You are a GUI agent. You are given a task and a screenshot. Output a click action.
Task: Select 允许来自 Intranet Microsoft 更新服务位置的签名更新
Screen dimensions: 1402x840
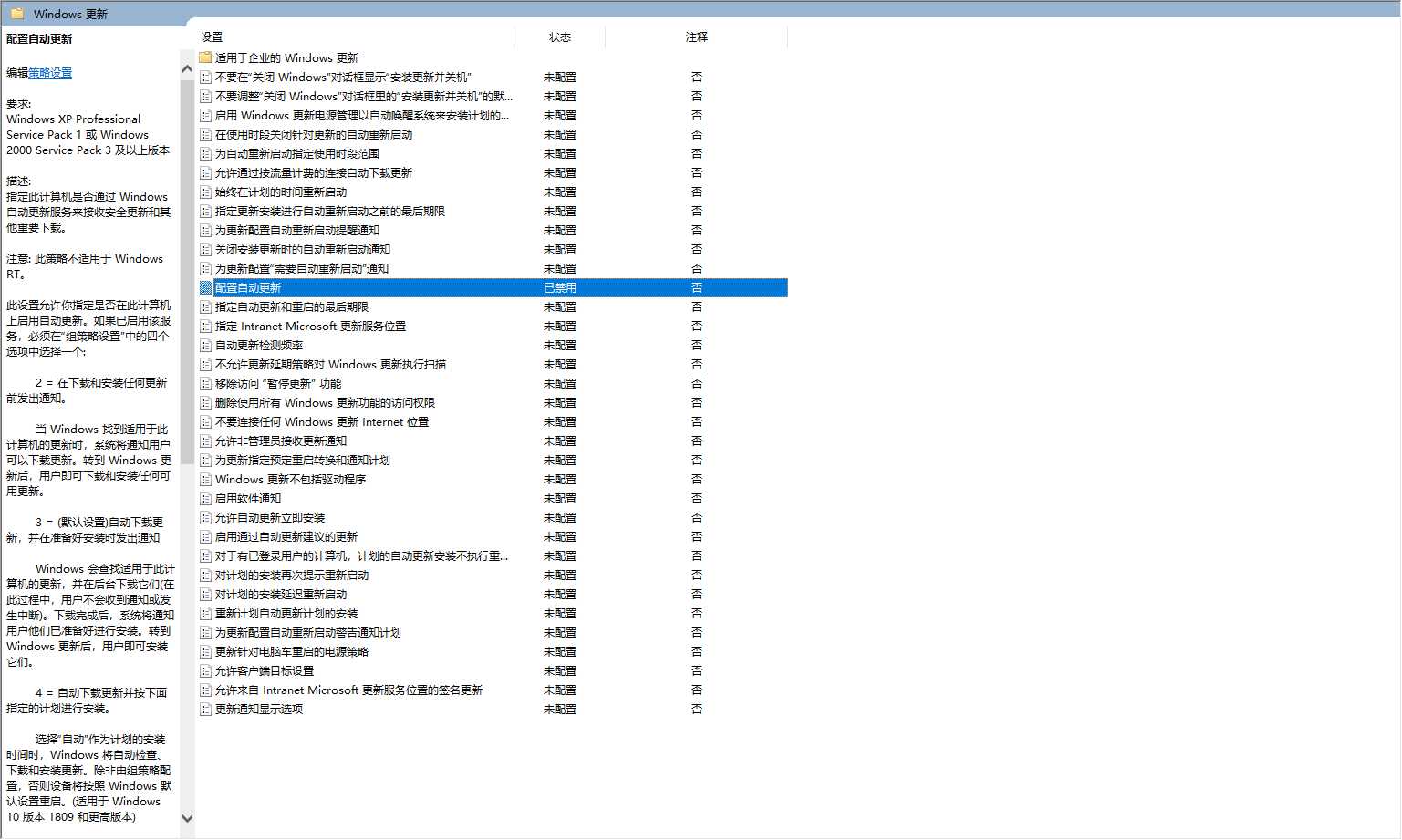pos(348,690)
